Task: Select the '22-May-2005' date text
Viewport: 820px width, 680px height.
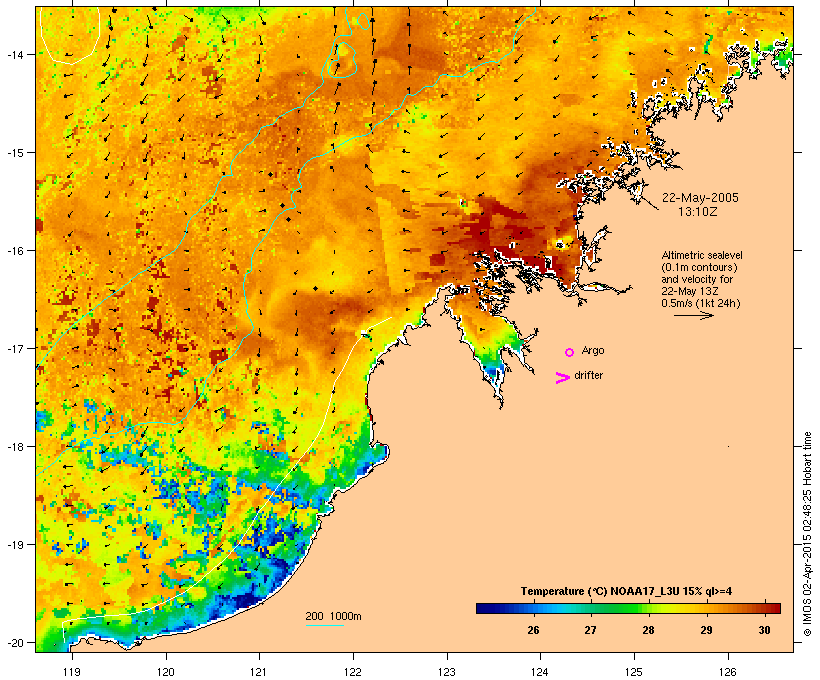Action: click(x=700, y=198)
